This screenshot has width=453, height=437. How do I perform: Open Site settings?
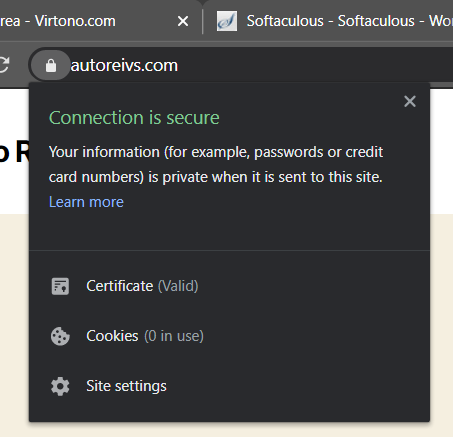click(x=229, y=386)
